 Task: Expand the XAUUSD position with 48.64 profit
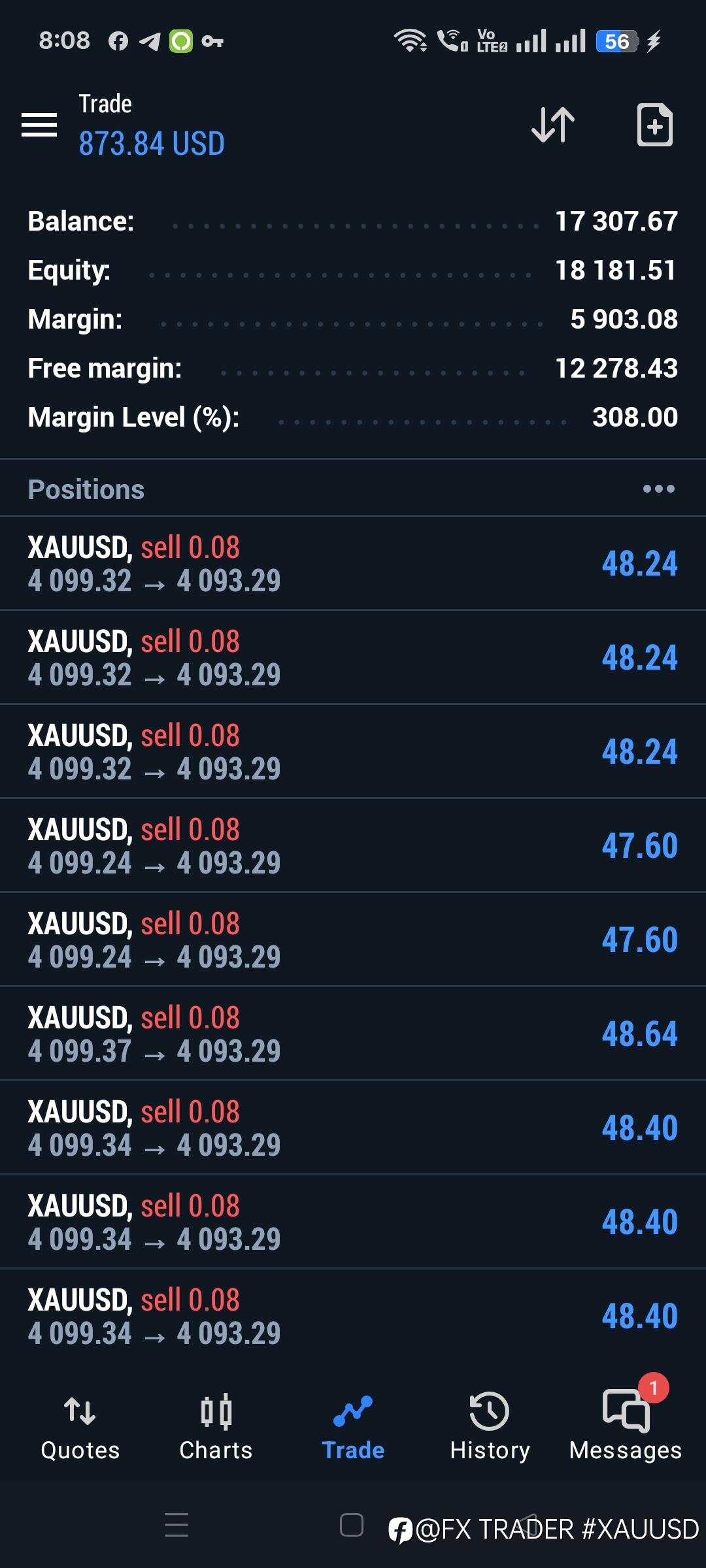coord(353,1034)
